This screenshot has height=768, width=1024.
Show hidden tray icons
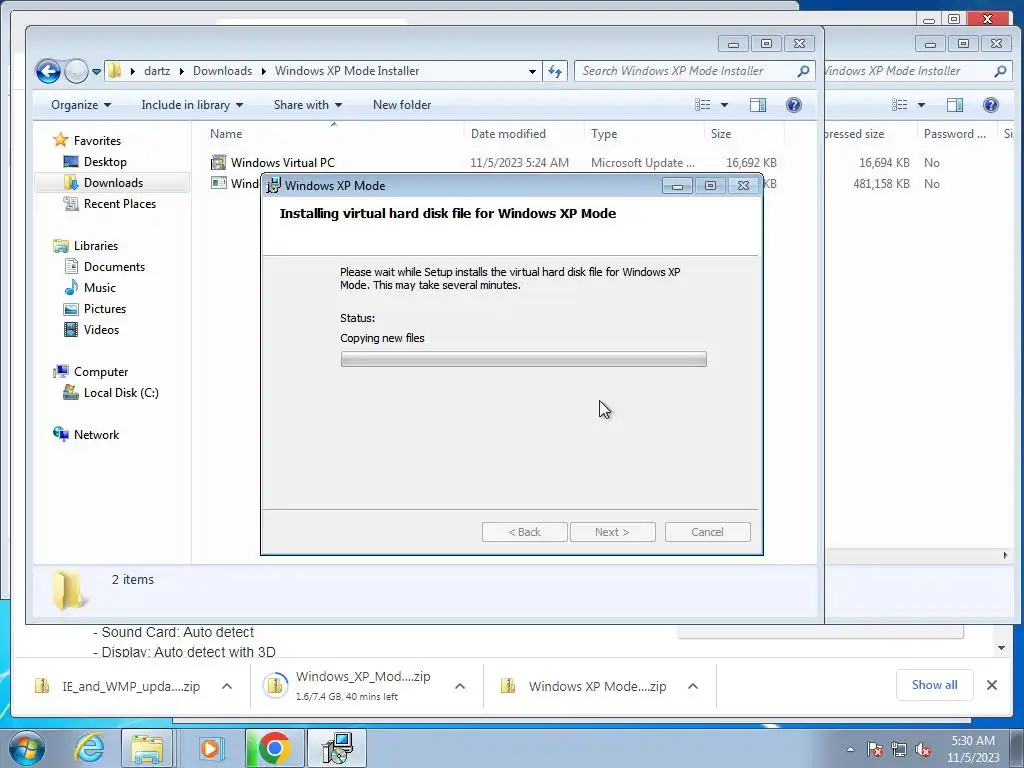pos(850,749)
